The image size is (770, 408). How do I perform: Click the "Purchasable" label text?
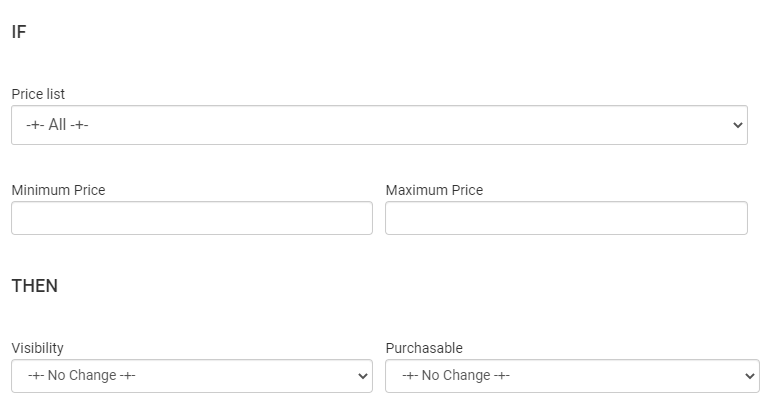[x=424, y=348]
